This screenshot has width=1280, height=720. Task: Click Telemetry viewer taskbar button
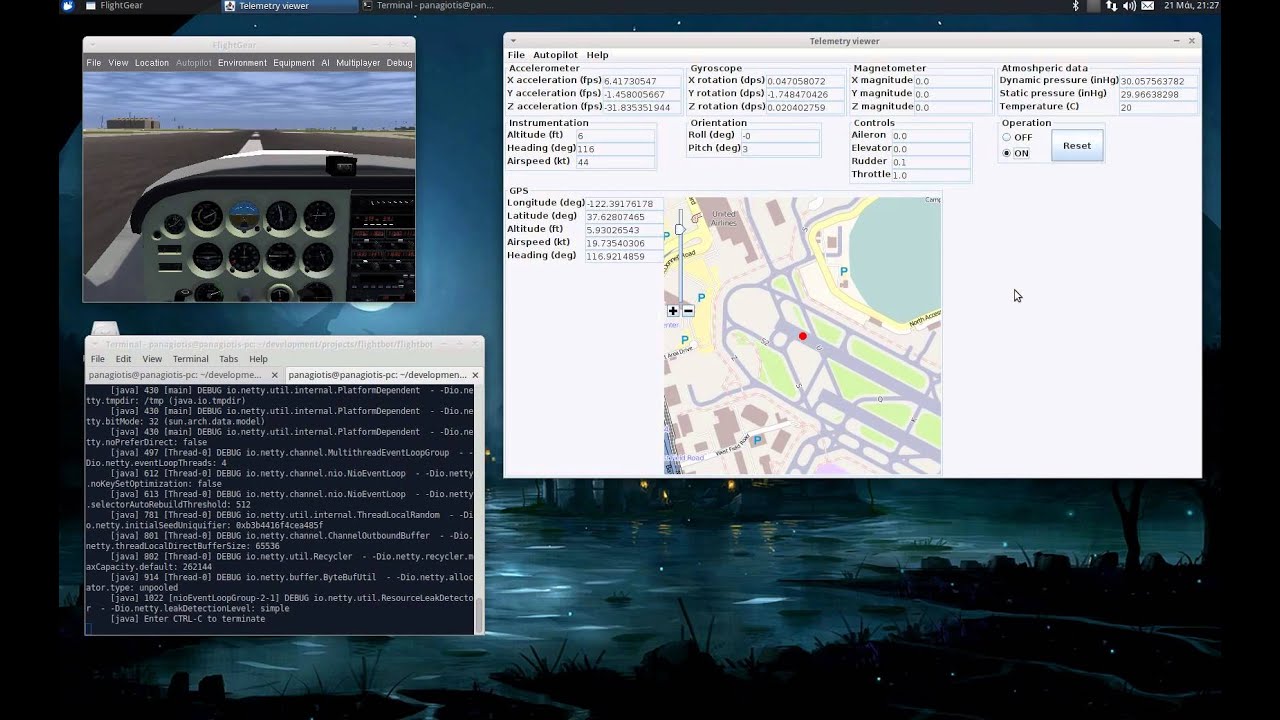click(288, 6)
